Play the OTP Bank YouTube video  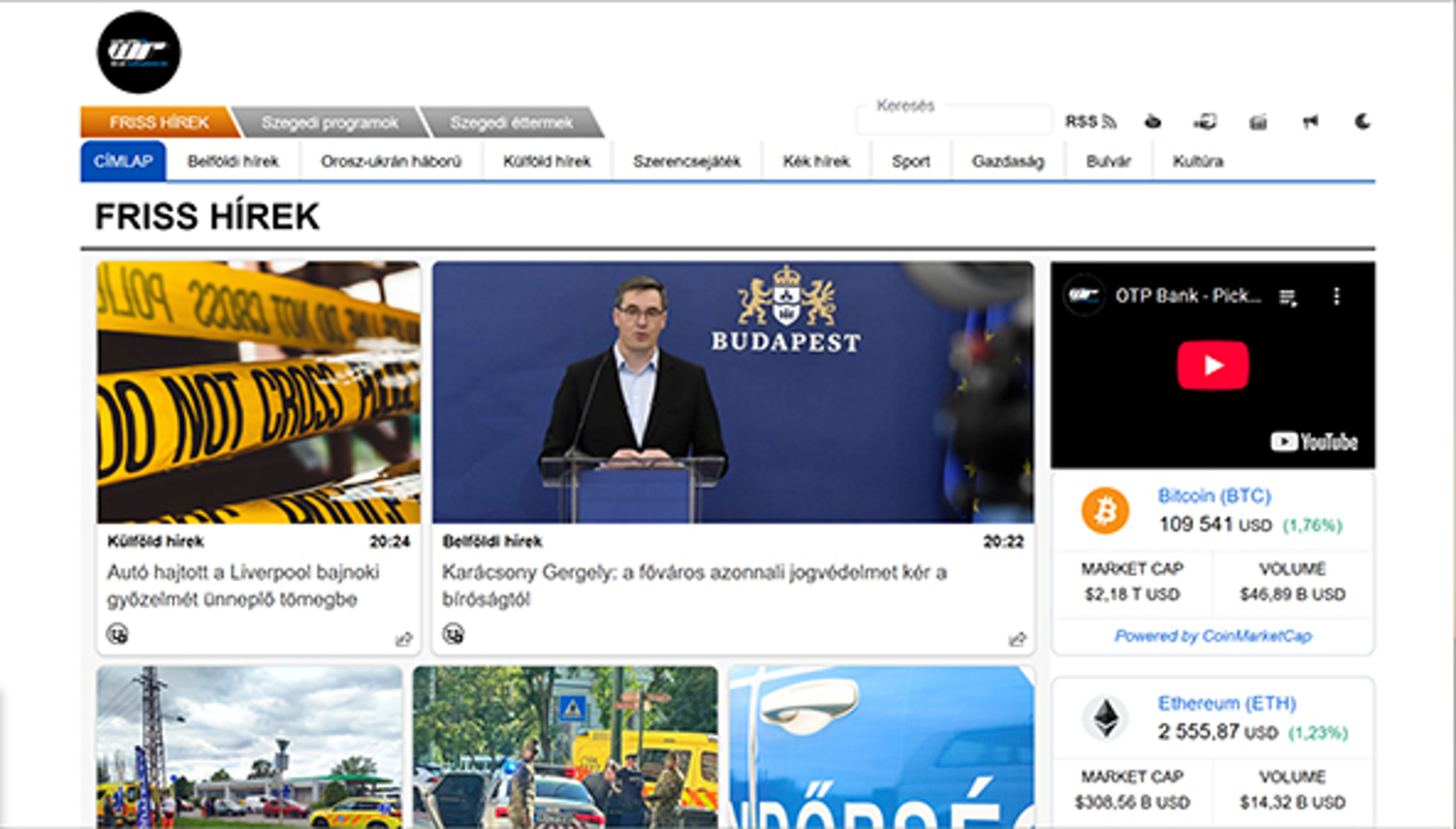coord(1213,365)
